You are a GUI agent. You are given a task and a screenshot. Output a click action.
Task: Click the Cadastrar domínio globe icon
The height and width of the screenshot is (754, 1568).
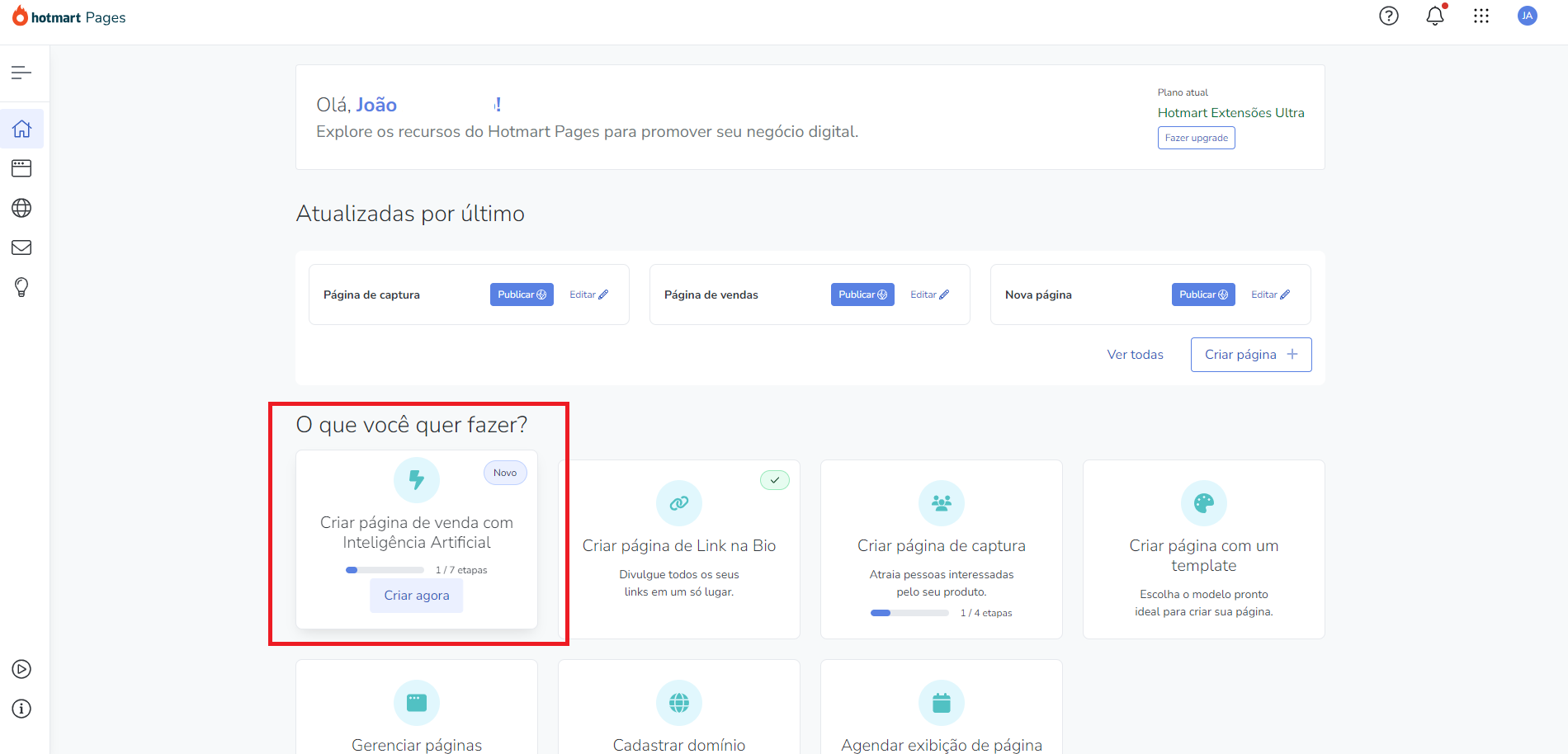pos(679,703)
